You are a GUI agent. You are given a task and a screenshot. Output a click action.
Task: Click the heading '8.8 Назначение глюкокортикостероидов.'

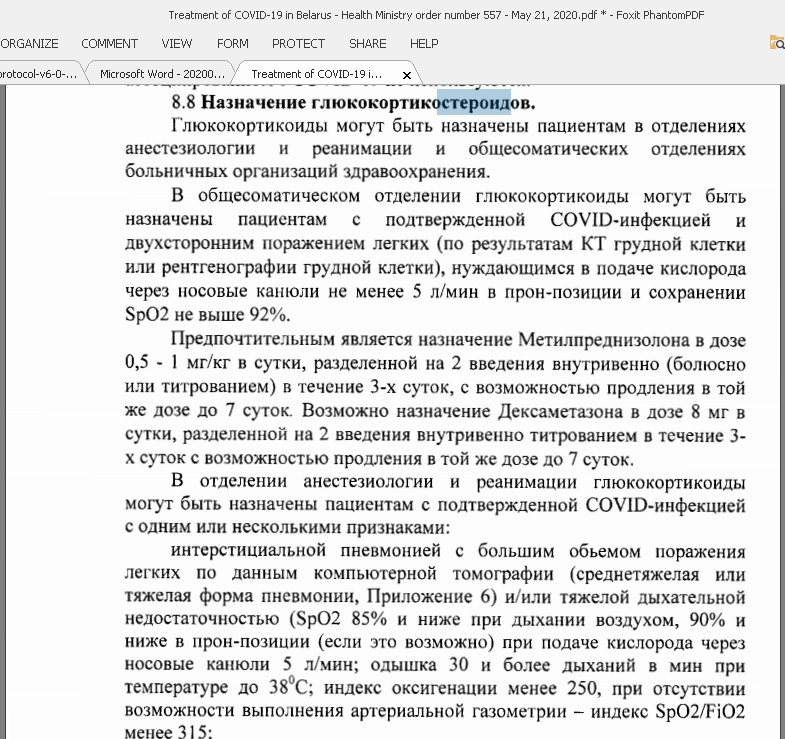pos(353,103)
